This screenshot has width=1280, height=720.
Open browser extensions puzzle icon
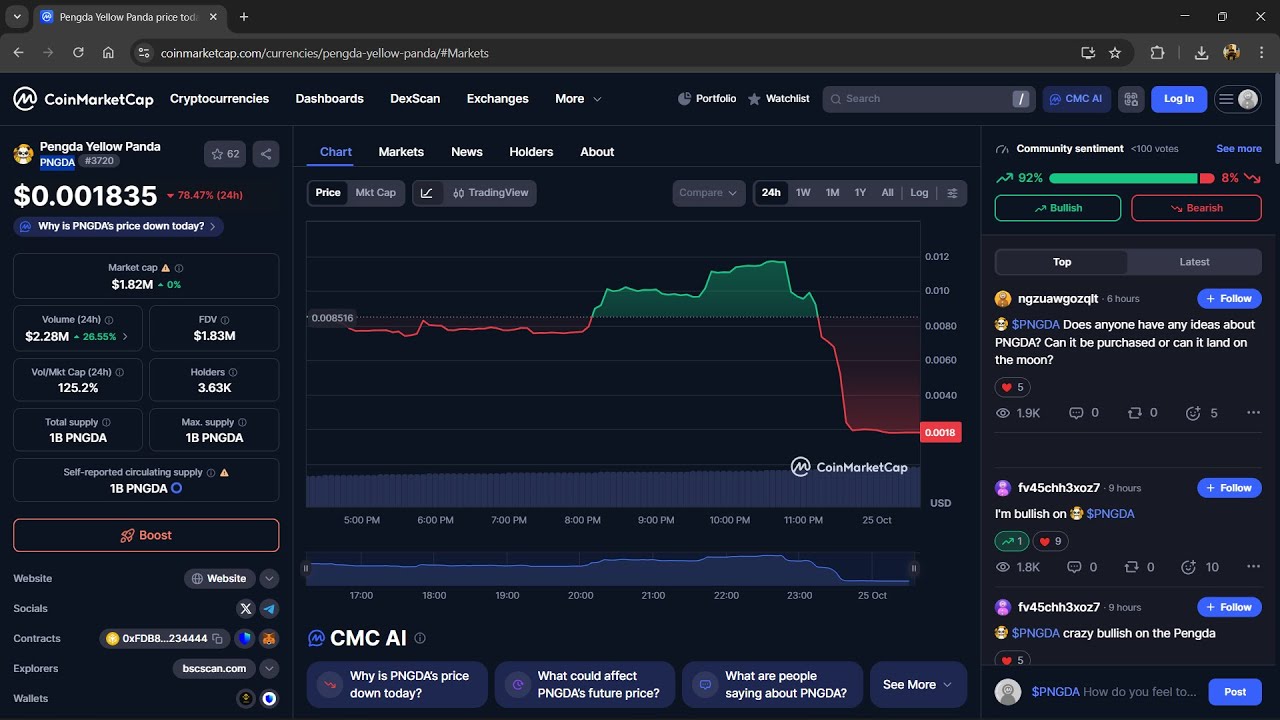point(1158,53)
